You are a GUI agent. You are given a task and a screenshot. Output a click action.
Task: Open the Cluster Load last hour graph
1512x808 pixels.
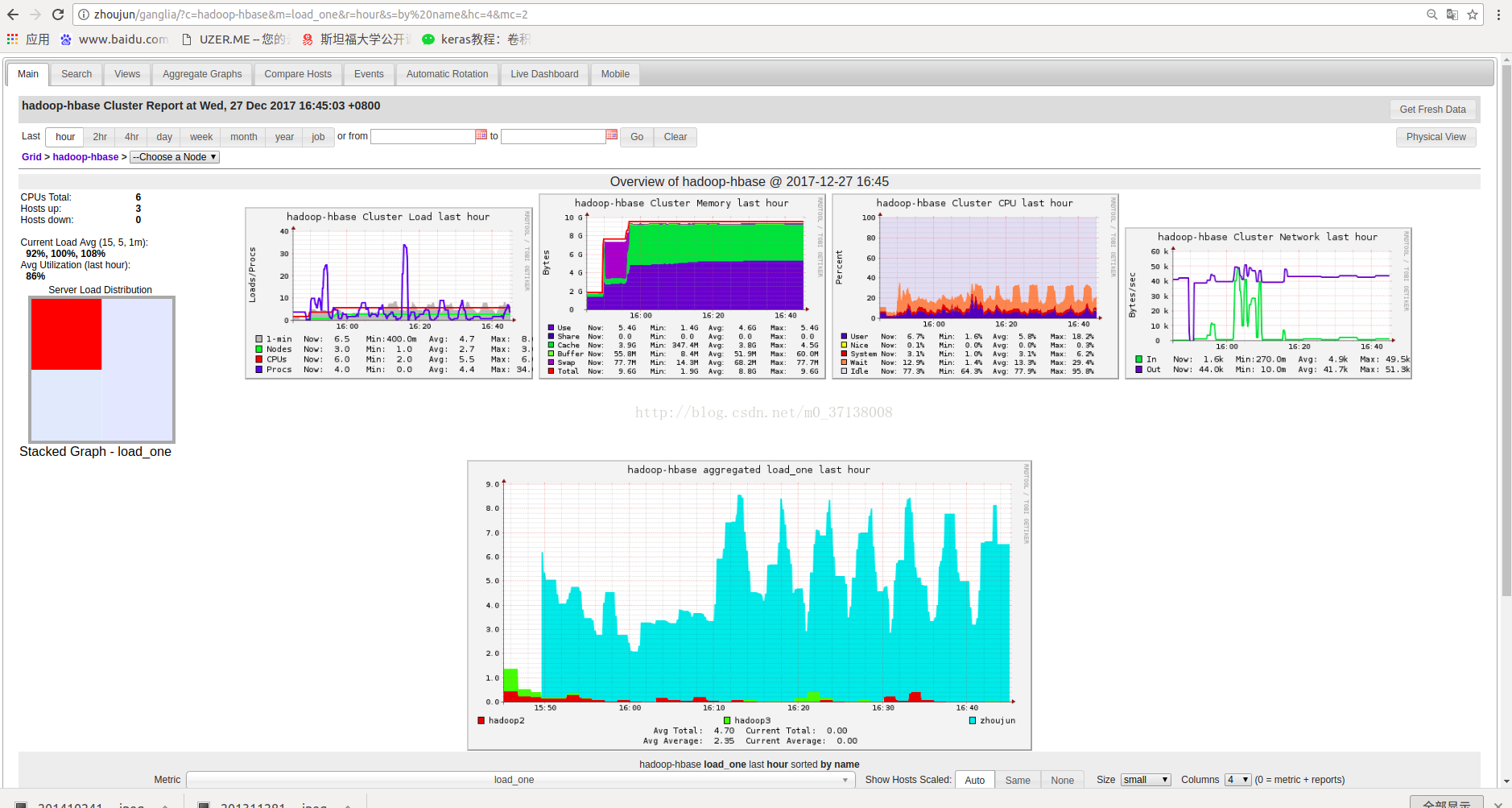click(x=389, y=293)
